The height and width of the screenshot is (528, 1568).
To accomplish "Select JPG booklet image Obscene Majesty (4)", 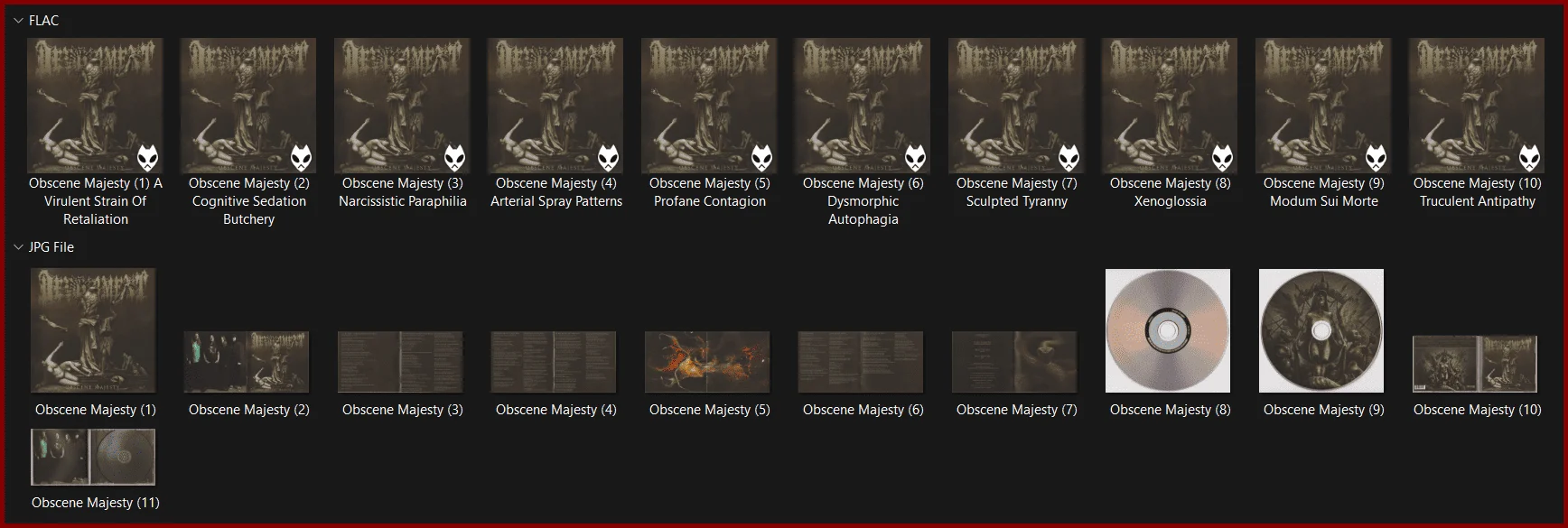I will tap(554, 362).
